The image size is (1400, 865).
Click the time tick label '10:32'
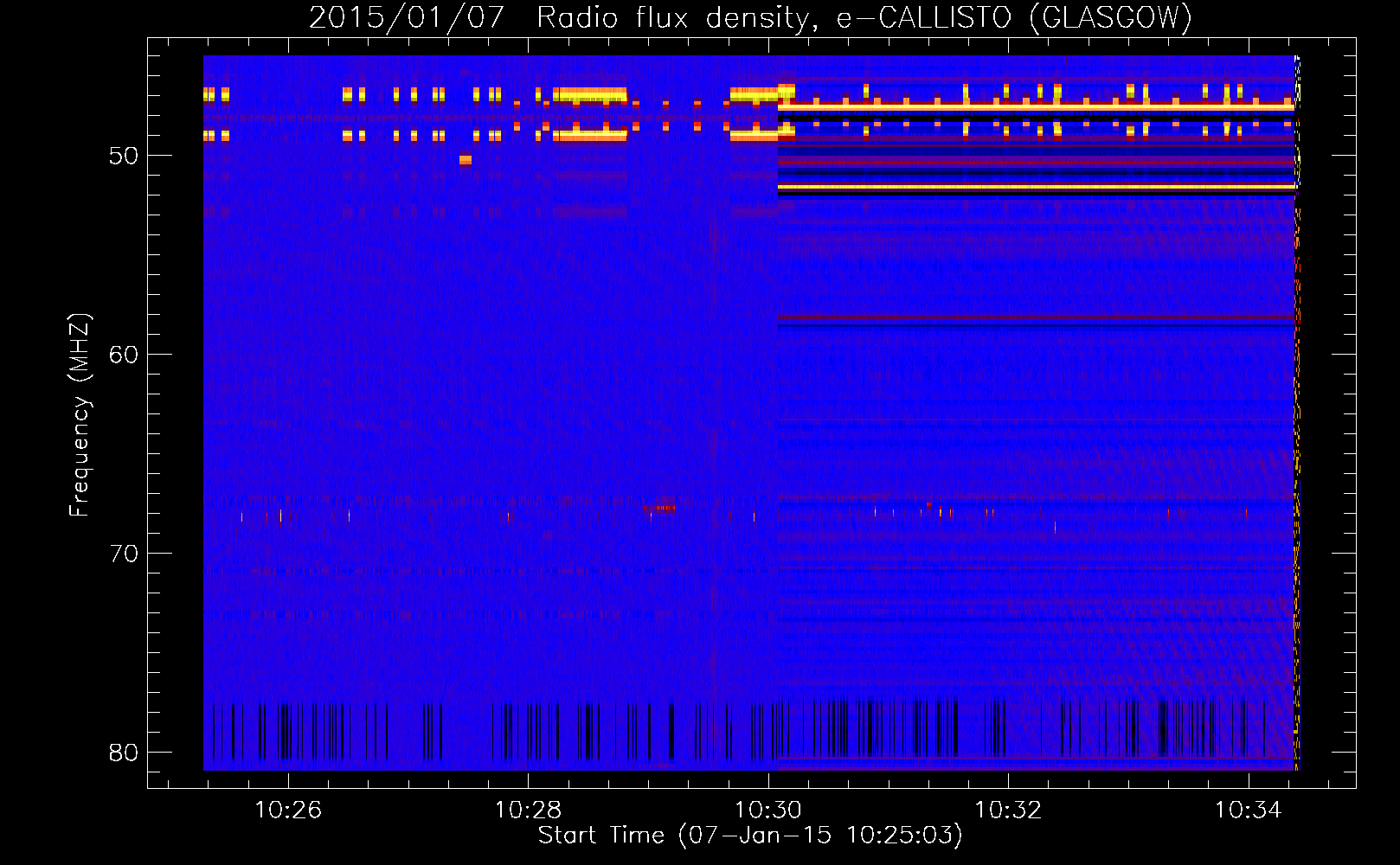pyautogui.click(x=1008, y=810)
